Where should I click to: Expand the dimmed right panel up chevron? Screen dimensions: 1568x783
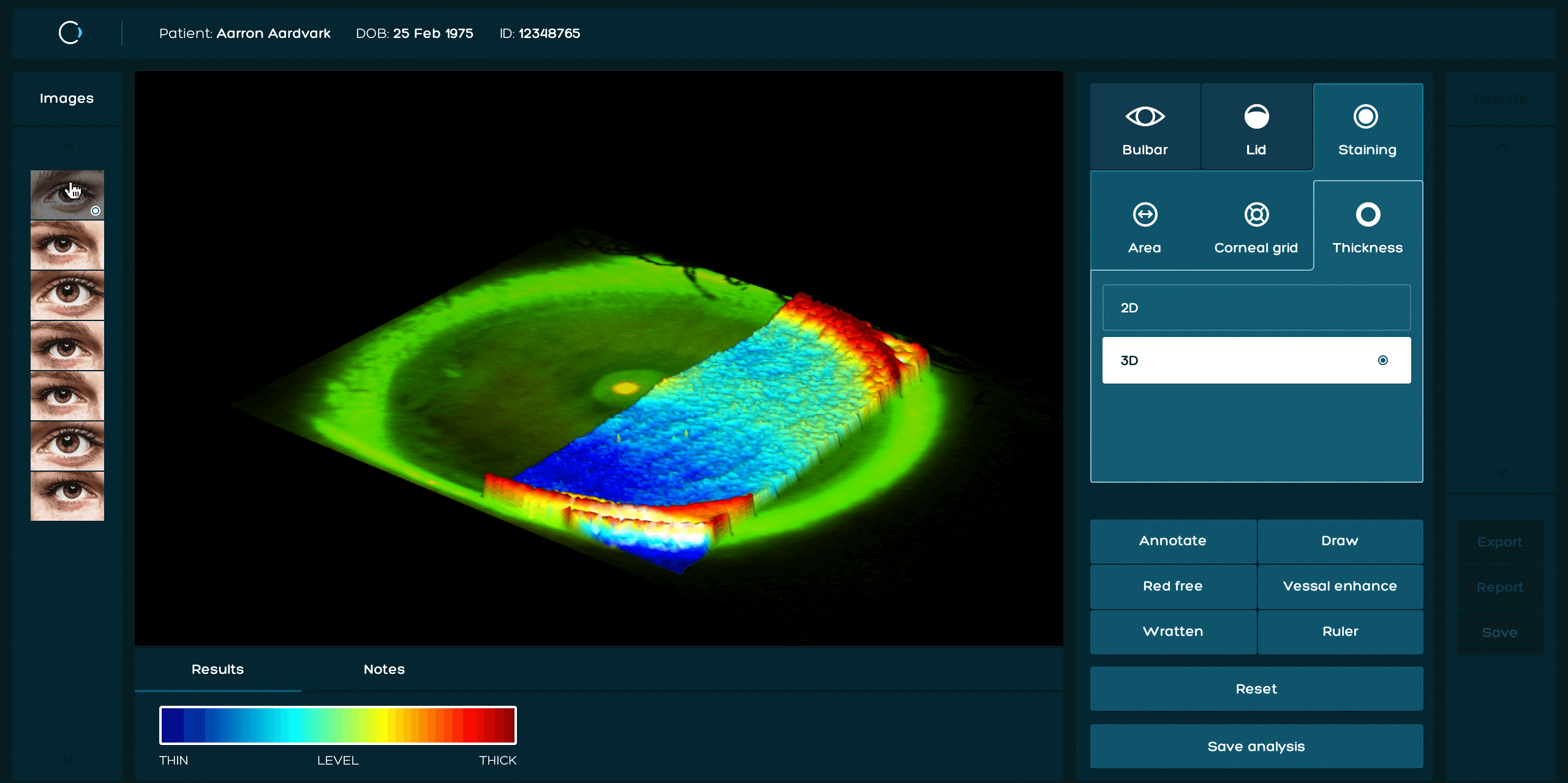pos(1502,147)
